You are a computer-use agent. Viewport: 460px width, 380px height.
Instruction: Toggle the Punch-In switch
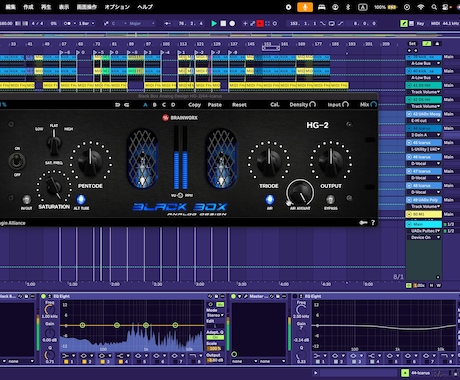[x=323, y=23]
